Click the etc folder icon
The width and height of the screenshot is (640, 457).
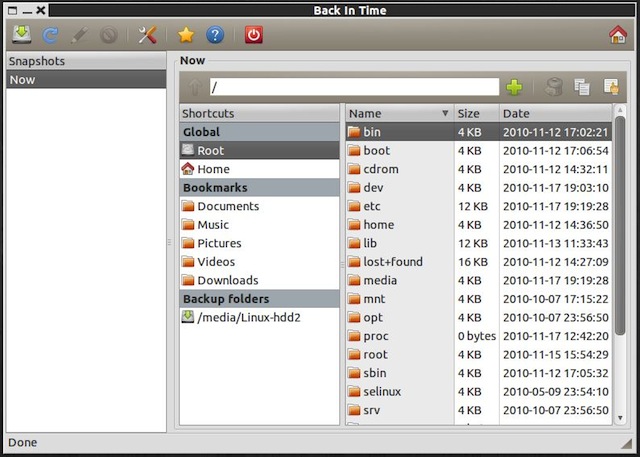[x=354, y=206]
